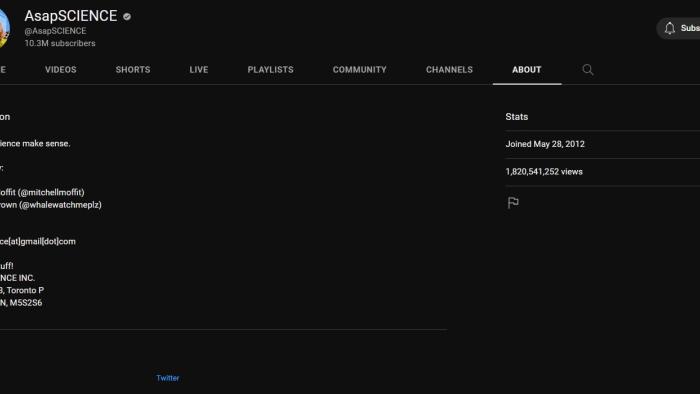Click the gmail contact address line
Image resolution: width=700 pixels, height=394 pixels.
[x=38, y=241]
